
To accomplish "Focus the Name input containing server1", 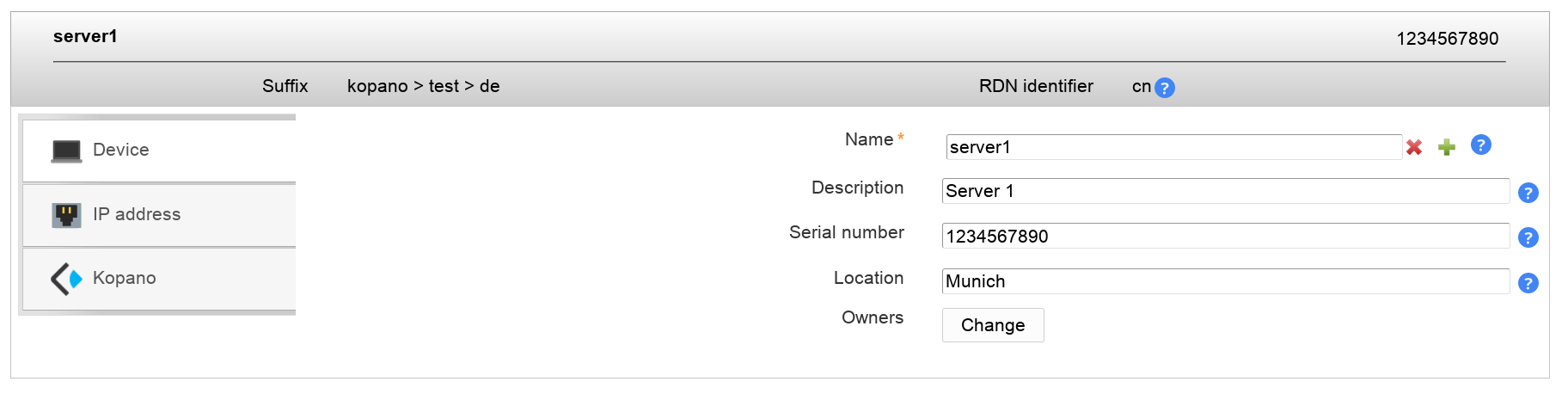I will click(1173, 147).
